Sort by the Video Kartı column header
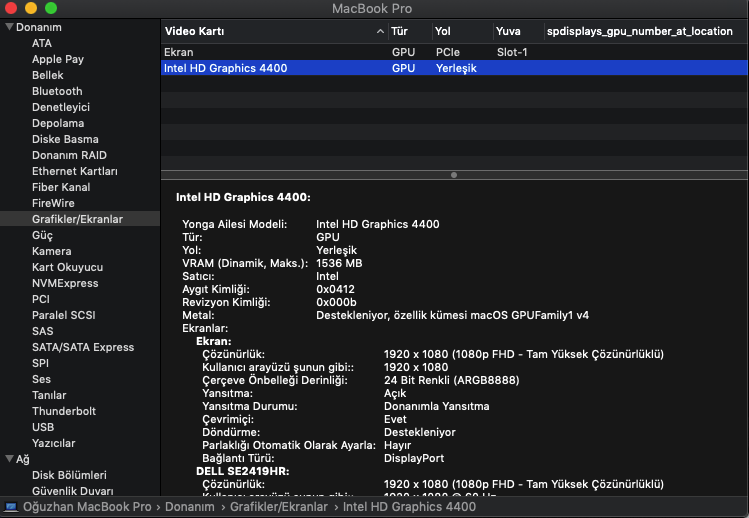Viewport: 749px width, 518px height. coord(195,32)
